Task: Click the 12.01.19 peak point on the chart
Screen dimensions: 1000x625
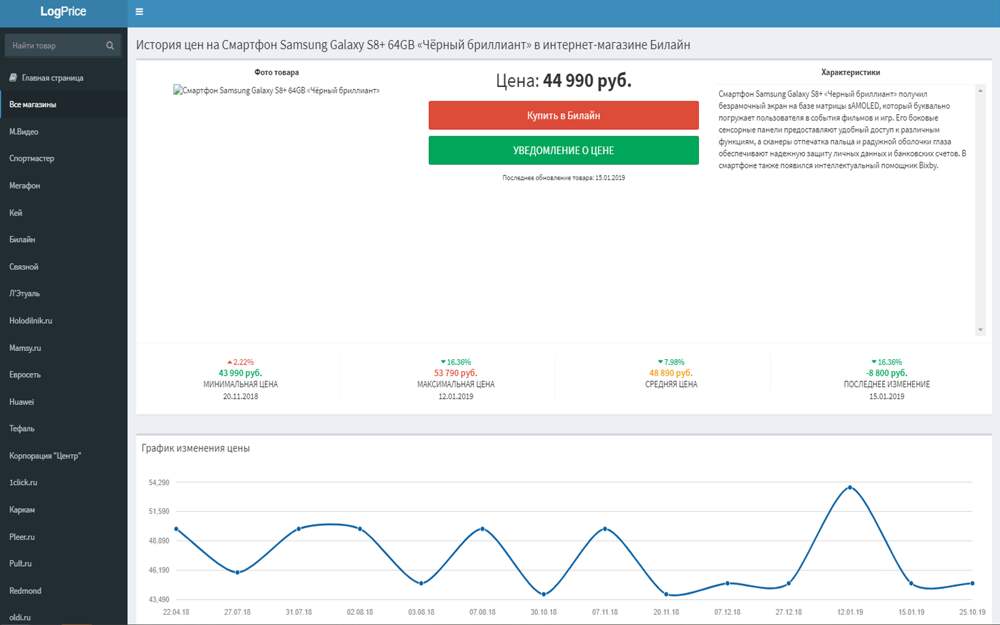Action: pyautogui.click(x=850, y=488)
